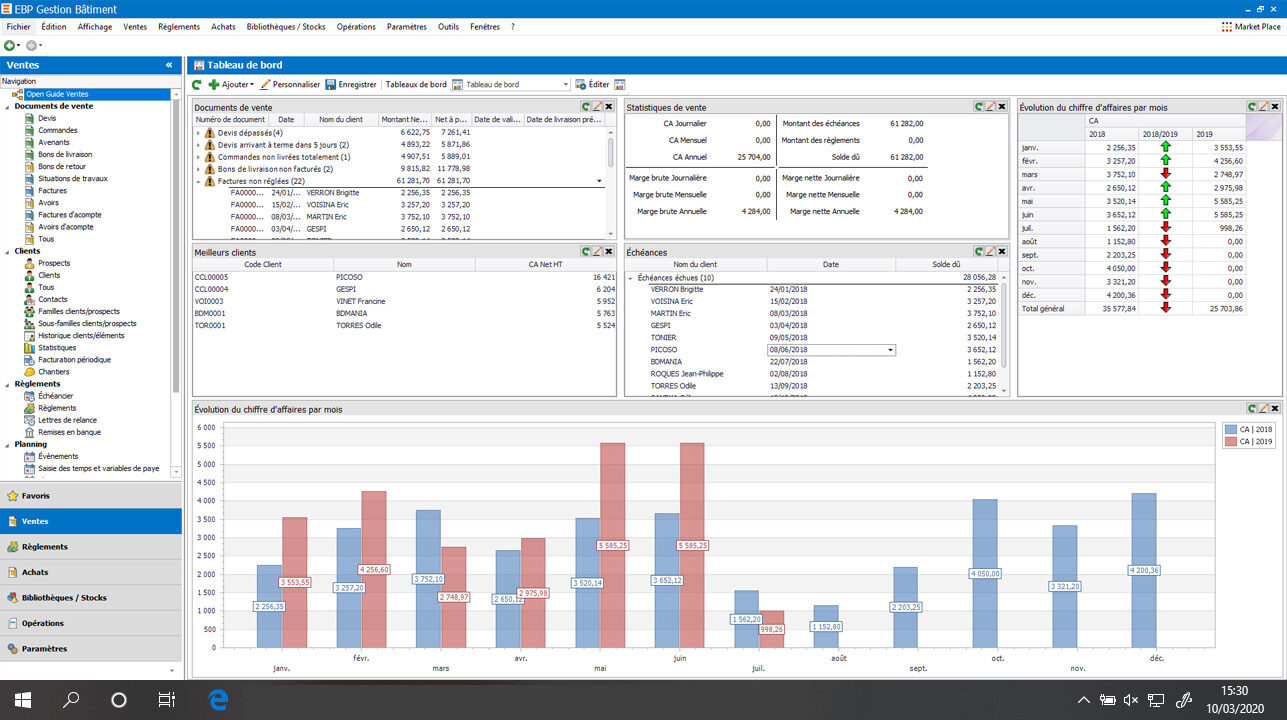Switch to Favoris sidebar section

[91, 495]
